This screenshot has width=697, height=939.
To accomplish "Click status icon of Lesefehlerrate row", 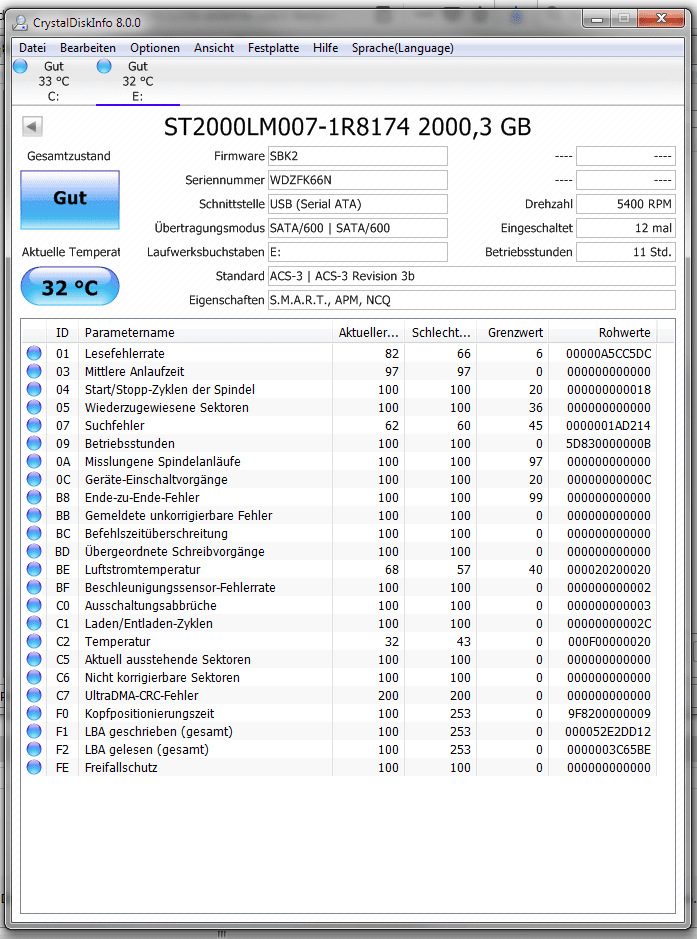I will point(34,353).
